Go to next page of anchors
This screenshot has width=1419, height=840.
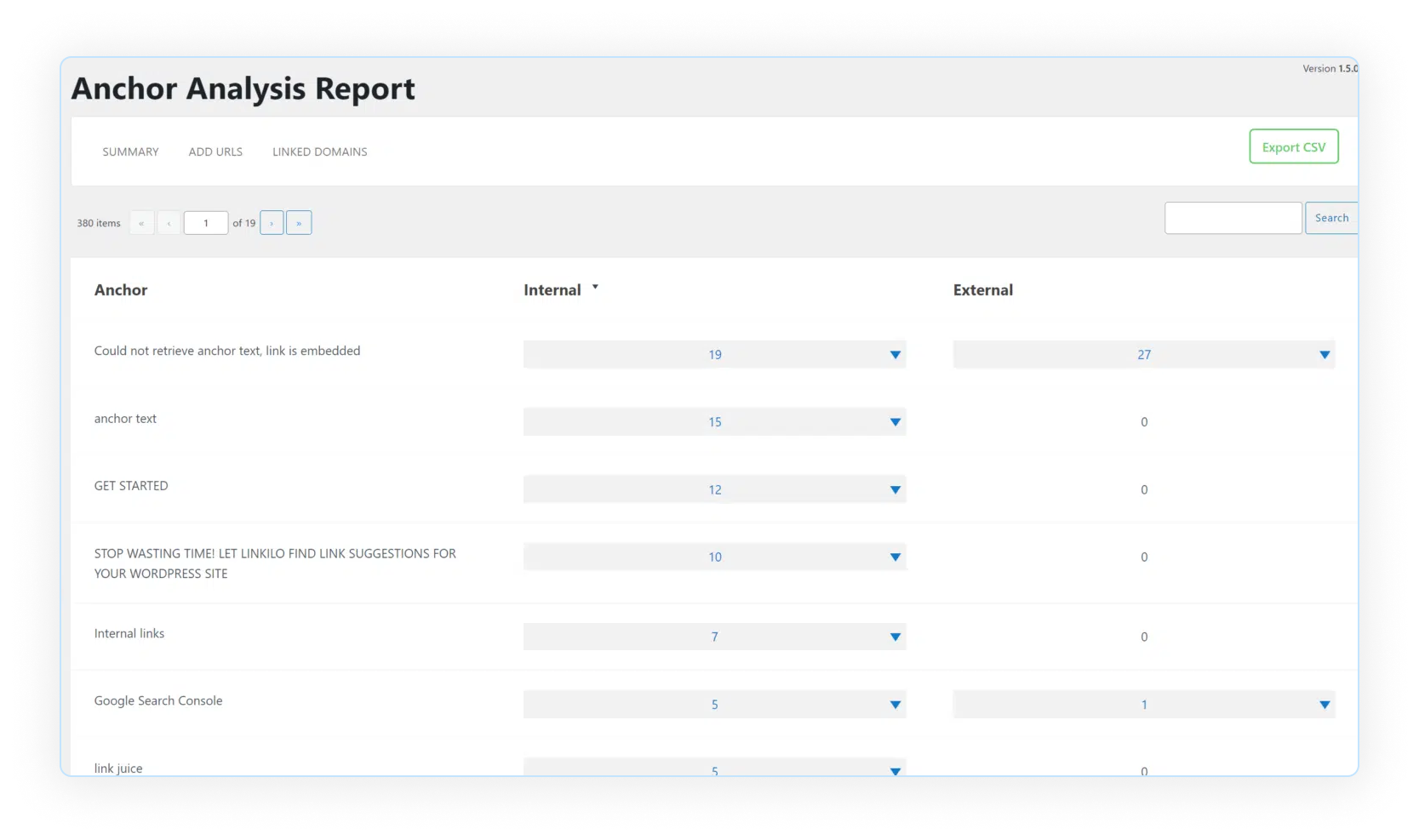click(272, 223)
